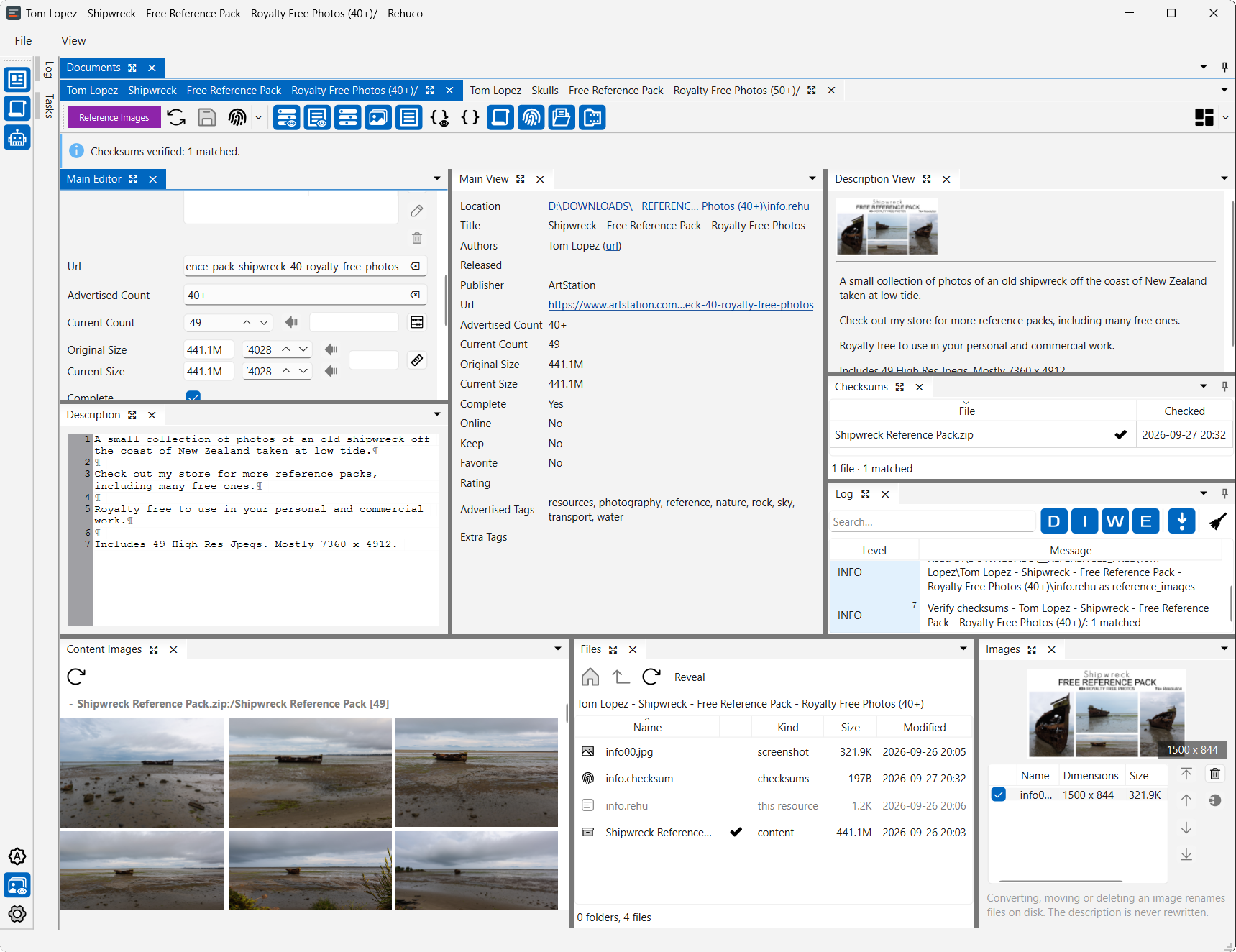Click the curly braces with eye icon
This screenshot has width=1236, height=952.
coord(439,117)
